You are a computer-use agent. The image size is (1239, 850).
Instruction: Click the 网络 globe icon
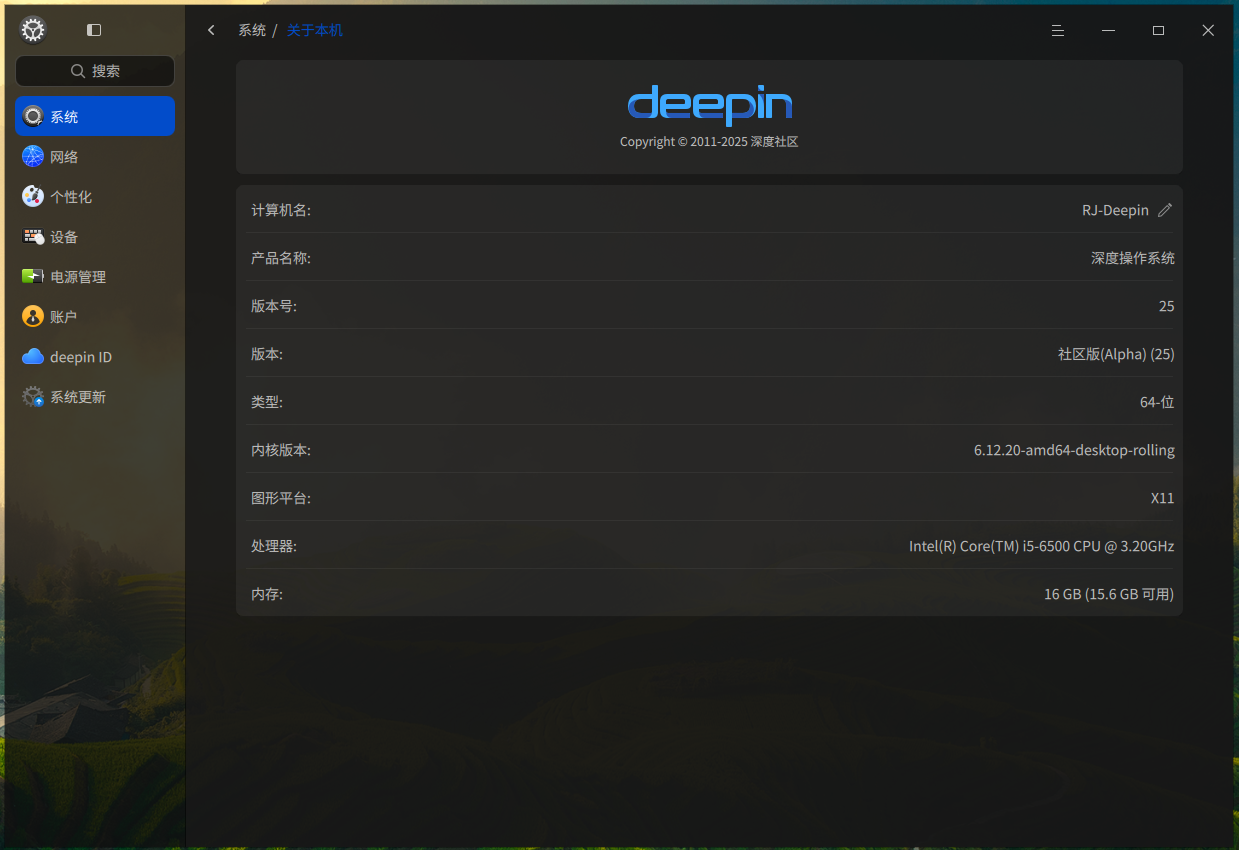tap(33, 156)
